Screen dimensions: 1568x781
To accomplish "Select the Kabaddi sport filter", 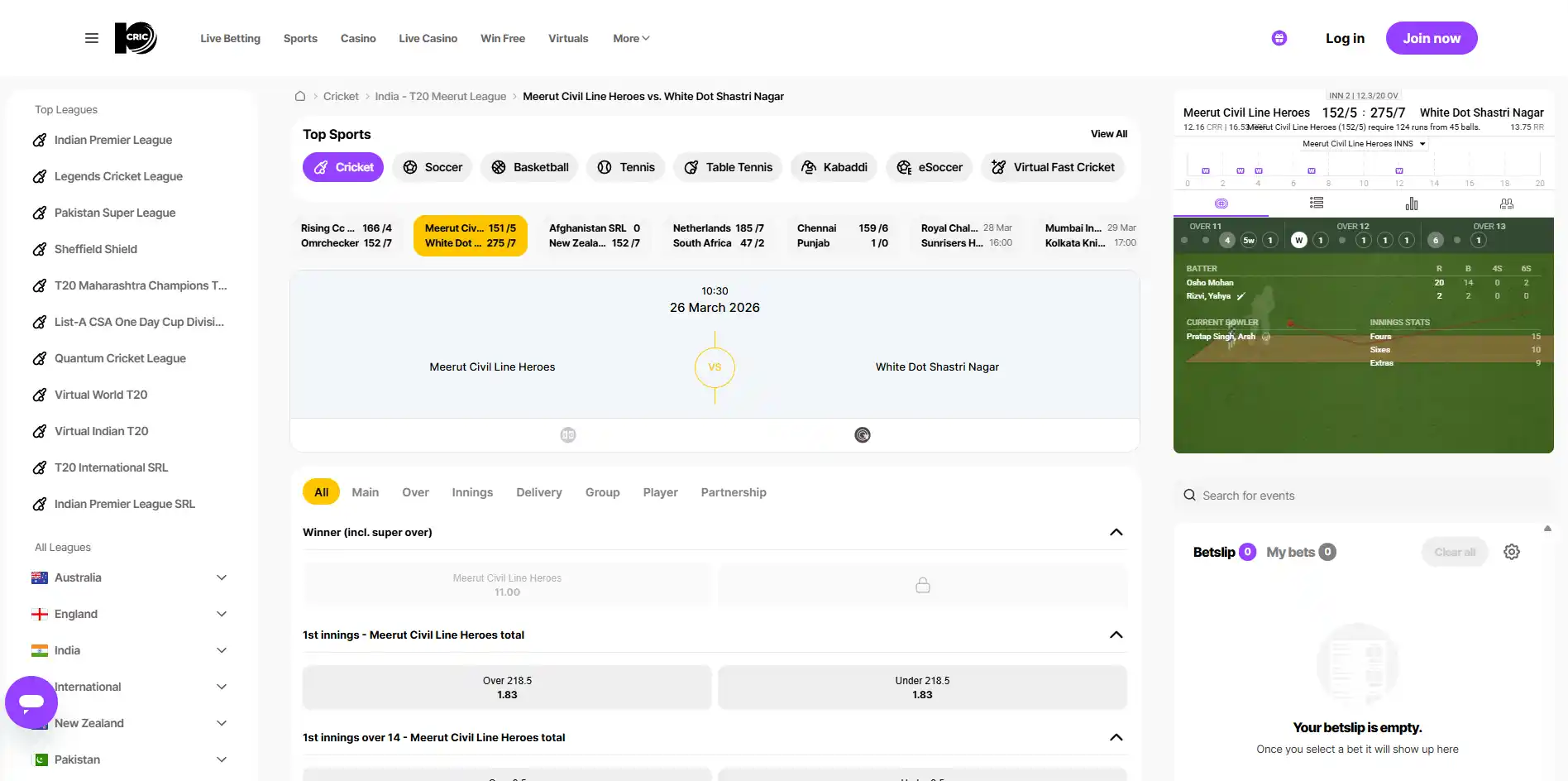I will coord(834,167).
